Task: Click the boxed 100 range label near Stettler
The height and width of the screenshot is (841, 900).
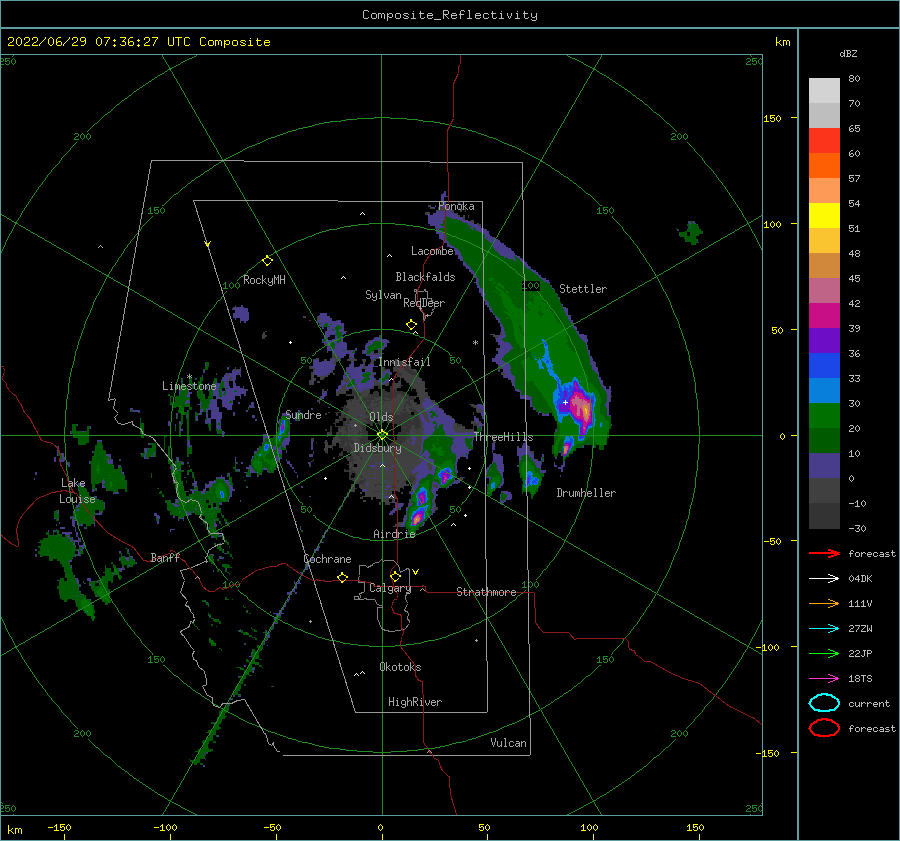Action: [x=531, y=285]
